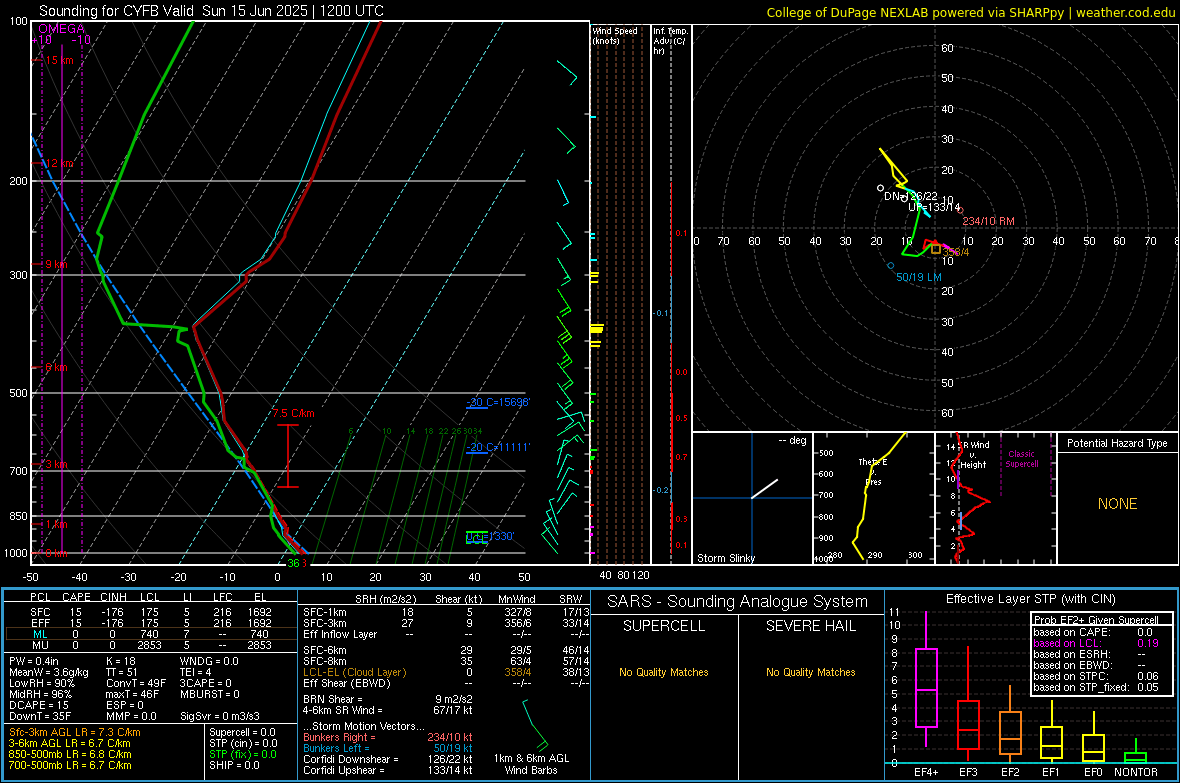Click the MBURST = 0 value
Screen dimensions: 1180x783
coord(209,694)
